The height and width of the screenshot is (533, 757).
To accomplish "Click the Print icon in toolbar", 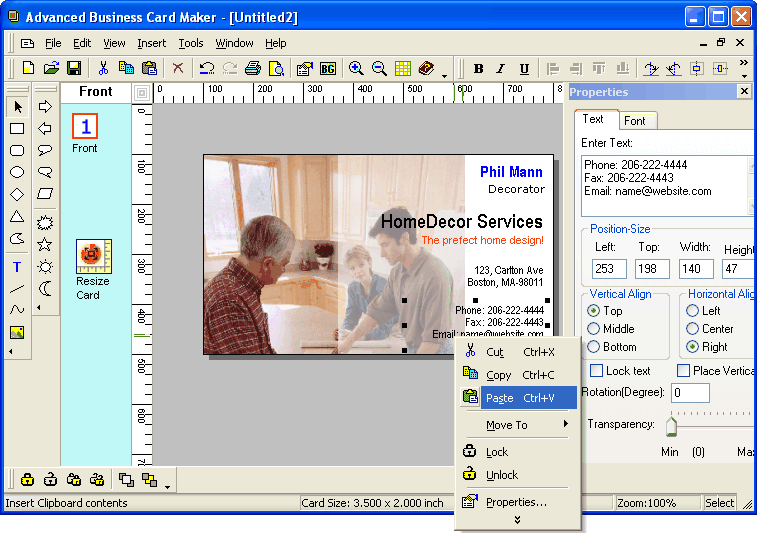I will tap(253, 68).
